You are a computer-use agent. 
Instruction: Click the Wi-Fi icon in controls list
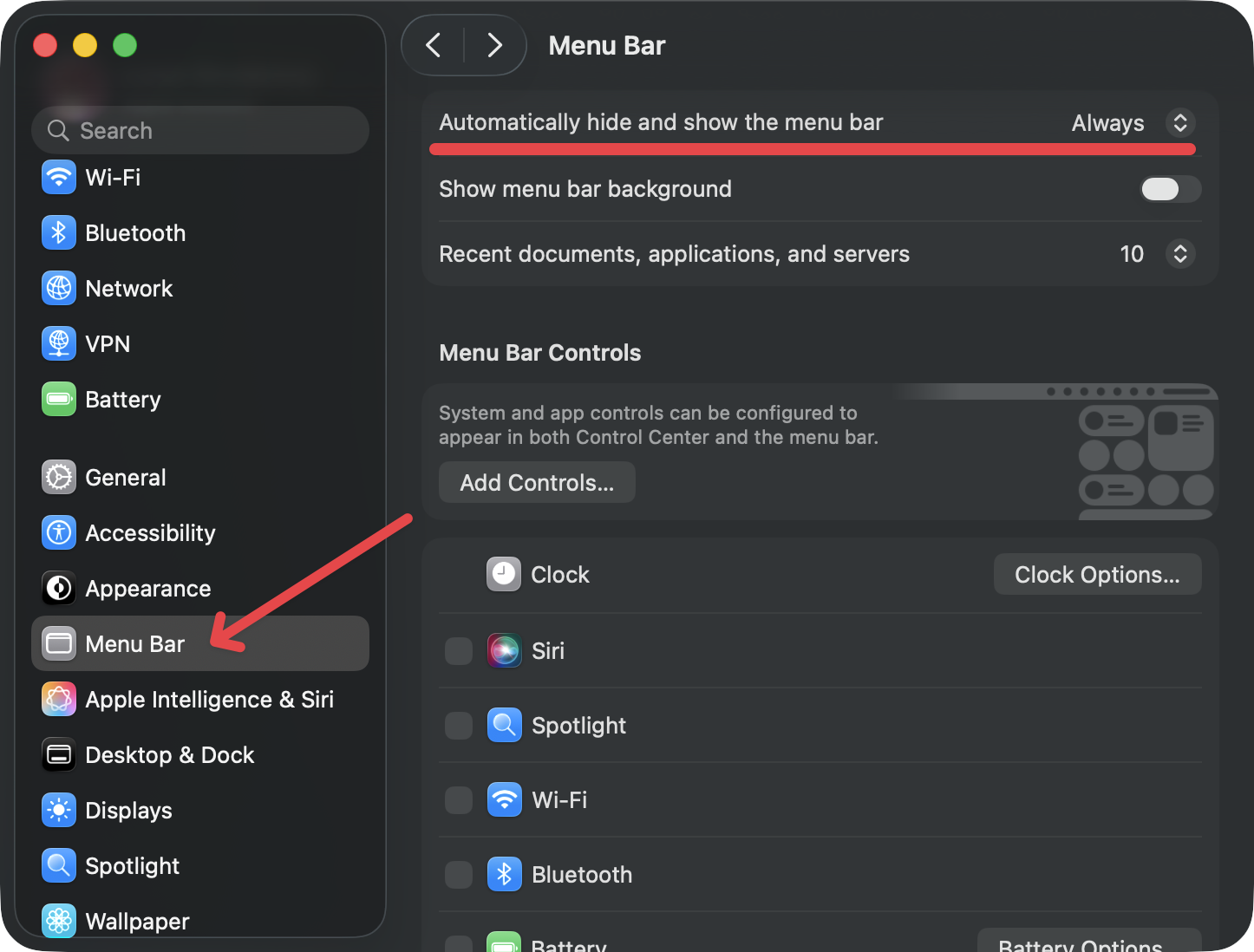coord(504,799)
